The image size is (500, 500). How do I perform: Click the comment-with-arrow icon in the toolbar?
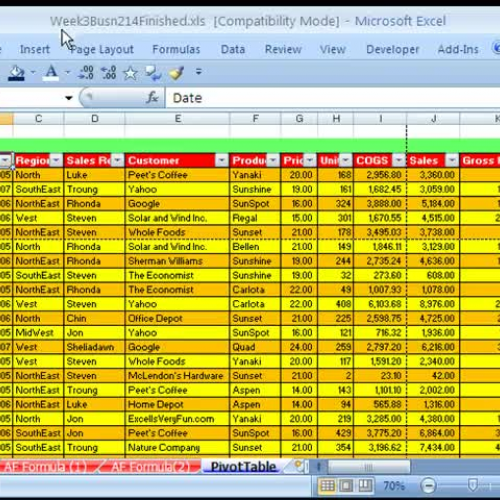pos(153,73)
